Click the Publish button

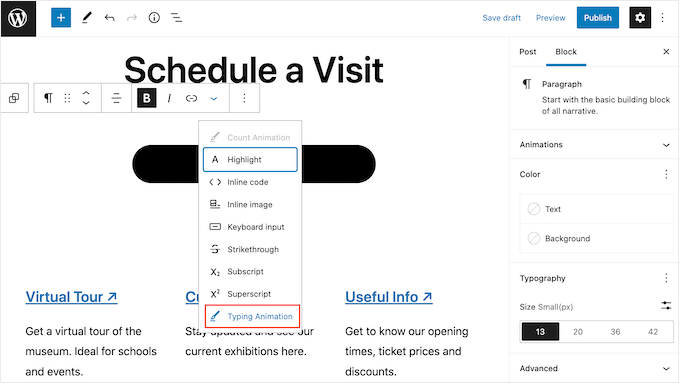point(597,18)
